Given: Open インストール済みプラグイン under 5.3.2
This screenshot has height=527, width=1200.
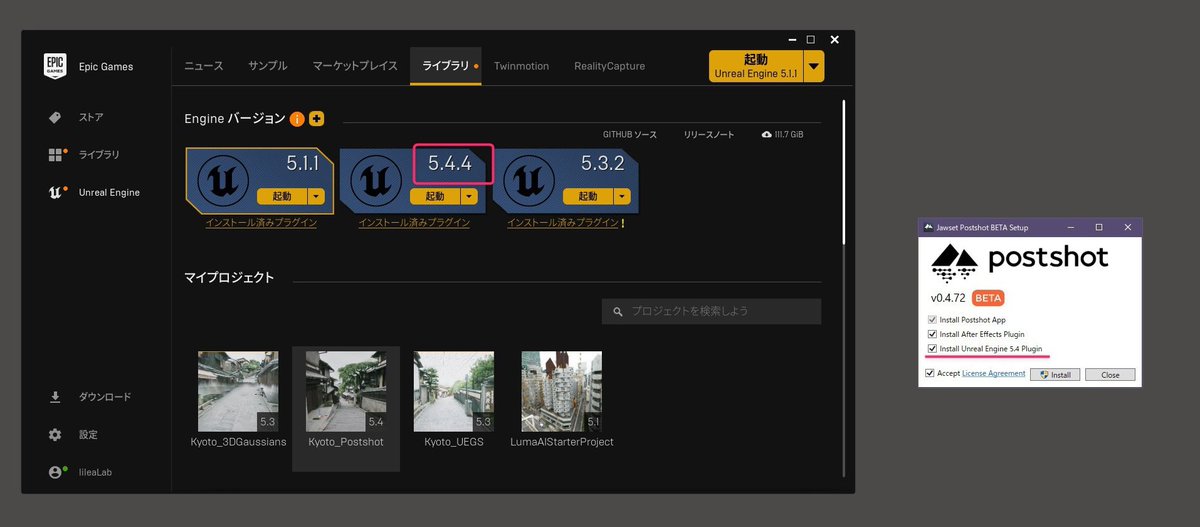Looking at the screenshot, I should [562, 223].
